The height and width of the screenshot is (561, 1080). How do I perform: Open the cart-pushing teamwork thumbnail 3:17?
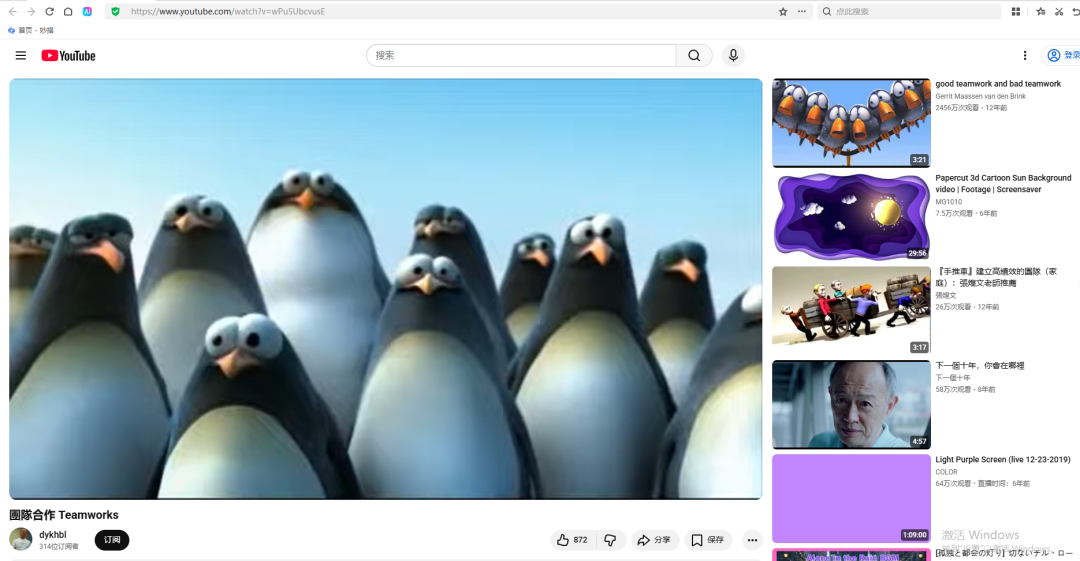[x=851, y=310]
